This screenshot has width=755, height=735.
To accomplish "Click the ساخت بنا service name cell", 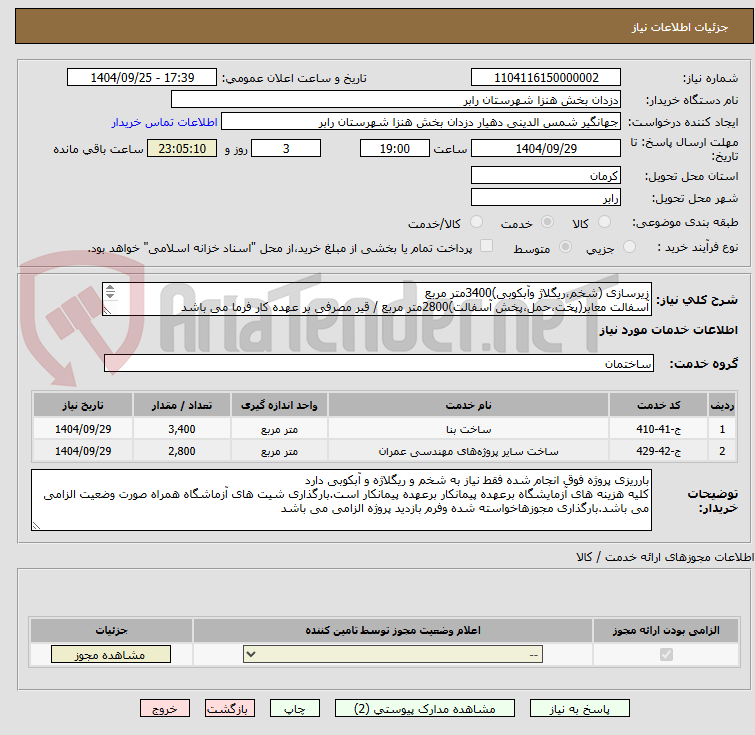I will tap(468, 429).
